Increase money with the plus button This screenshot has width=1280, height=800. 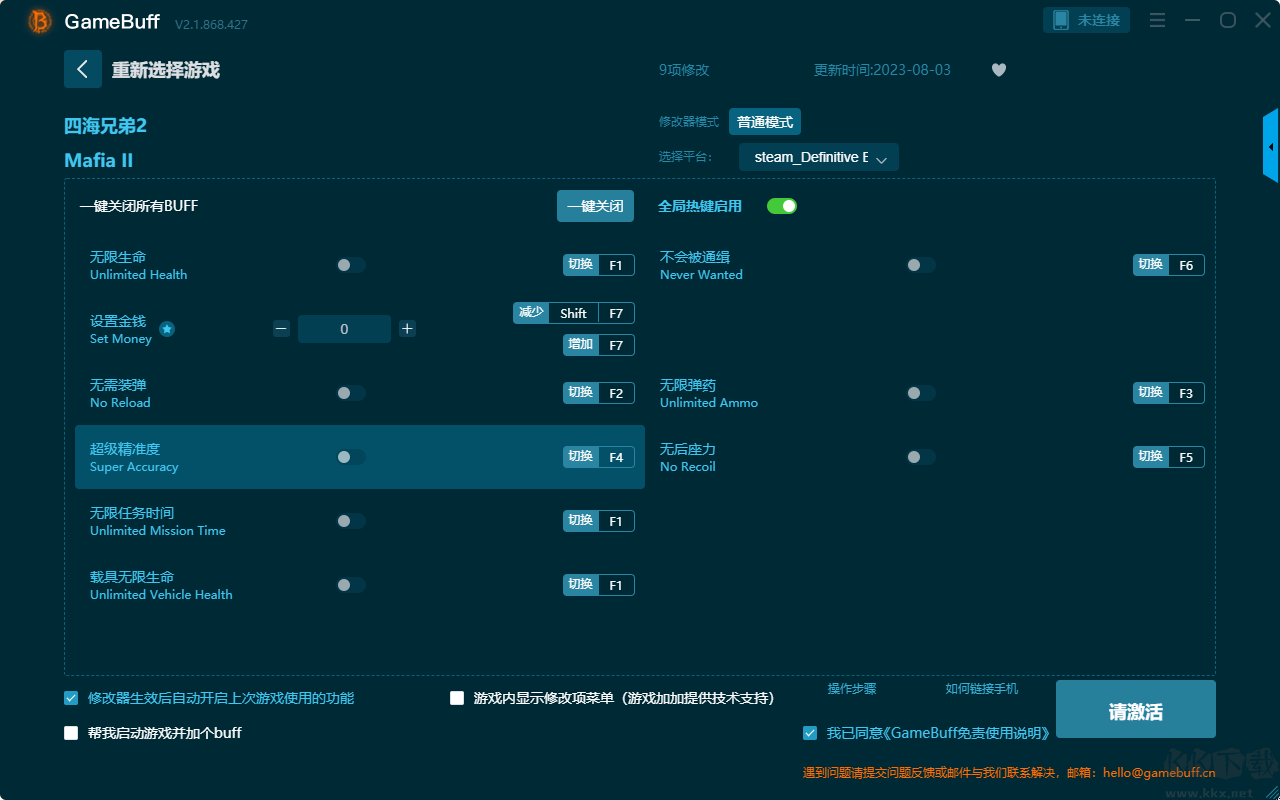(407, 329)
